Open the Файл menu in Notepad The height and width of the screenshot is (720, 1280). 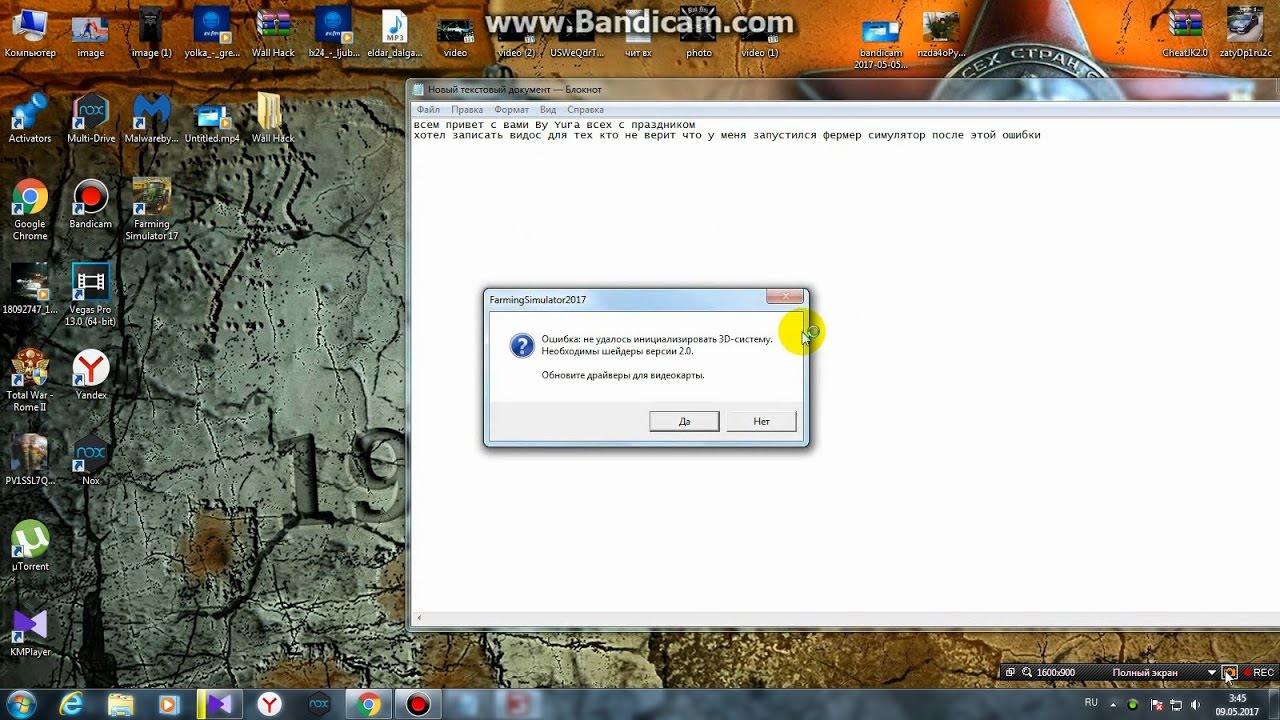point(428,109)
